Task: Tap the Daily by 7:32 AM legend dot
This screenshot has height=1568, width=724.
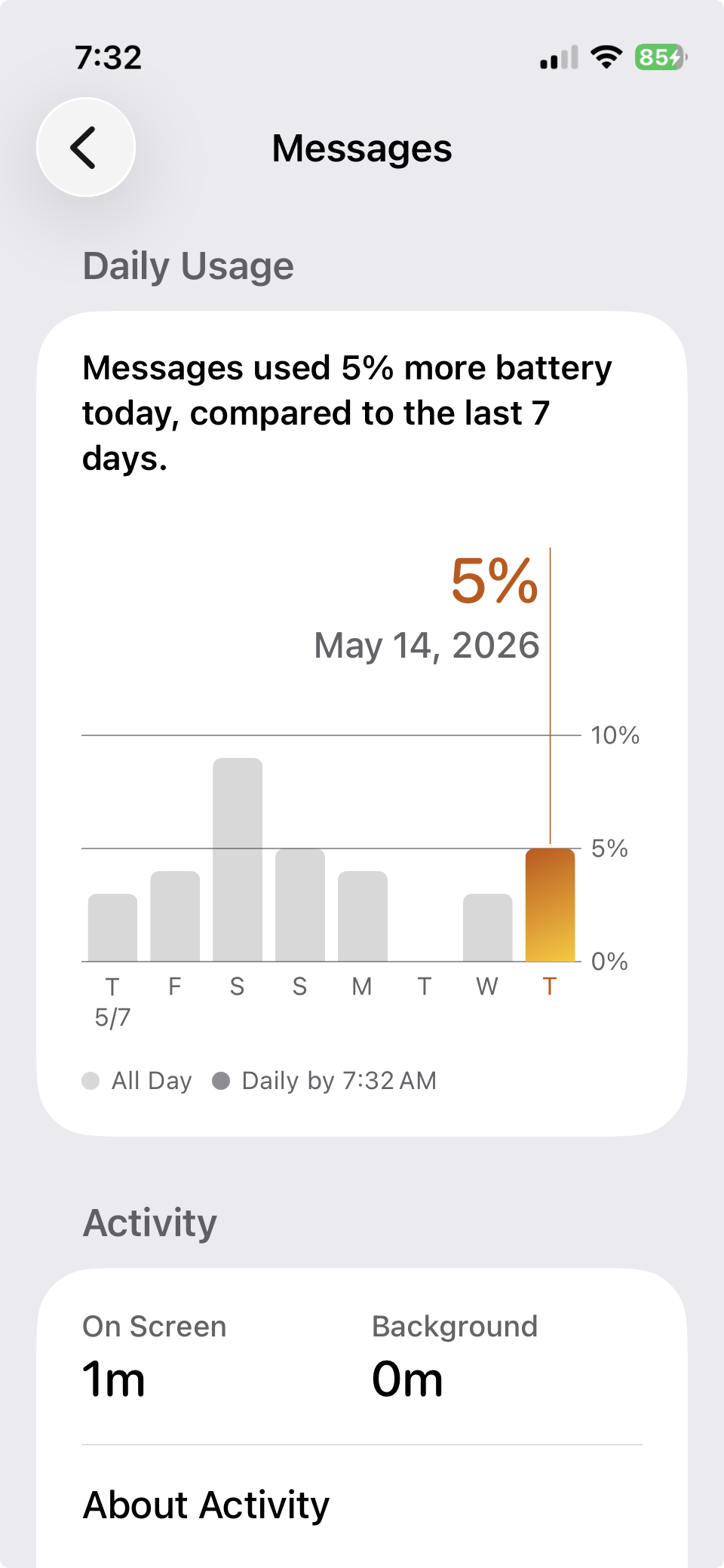Action: pos(221,1081)
